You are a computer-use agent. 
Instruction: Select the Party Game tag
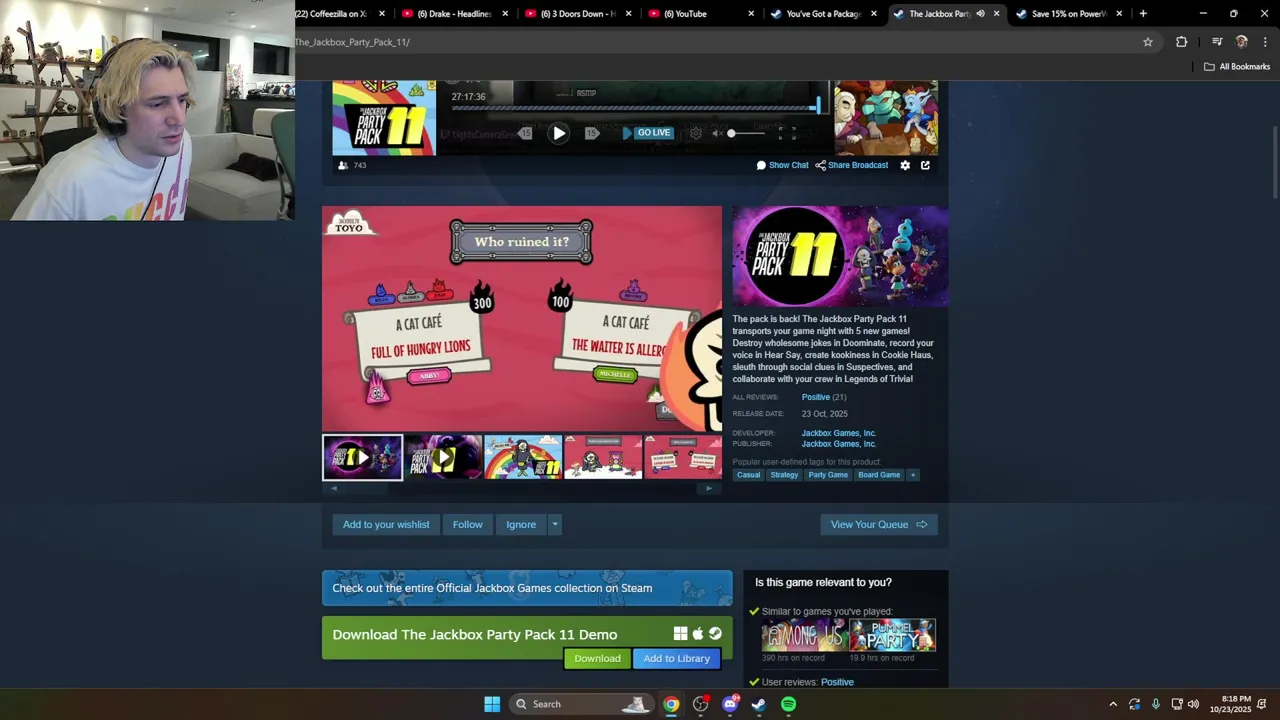tap(828, 475)
